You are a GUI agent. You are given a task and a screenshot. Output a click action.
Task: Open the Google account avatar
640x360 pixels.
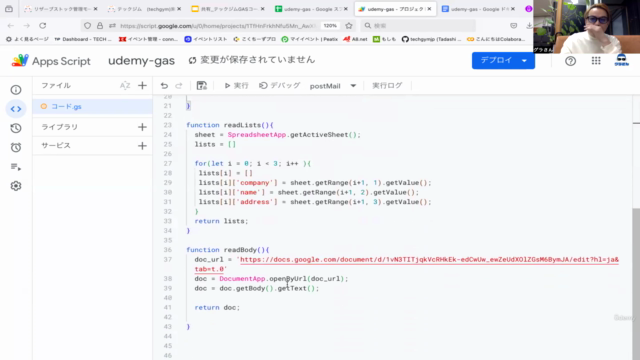click(x=621, y=60)
